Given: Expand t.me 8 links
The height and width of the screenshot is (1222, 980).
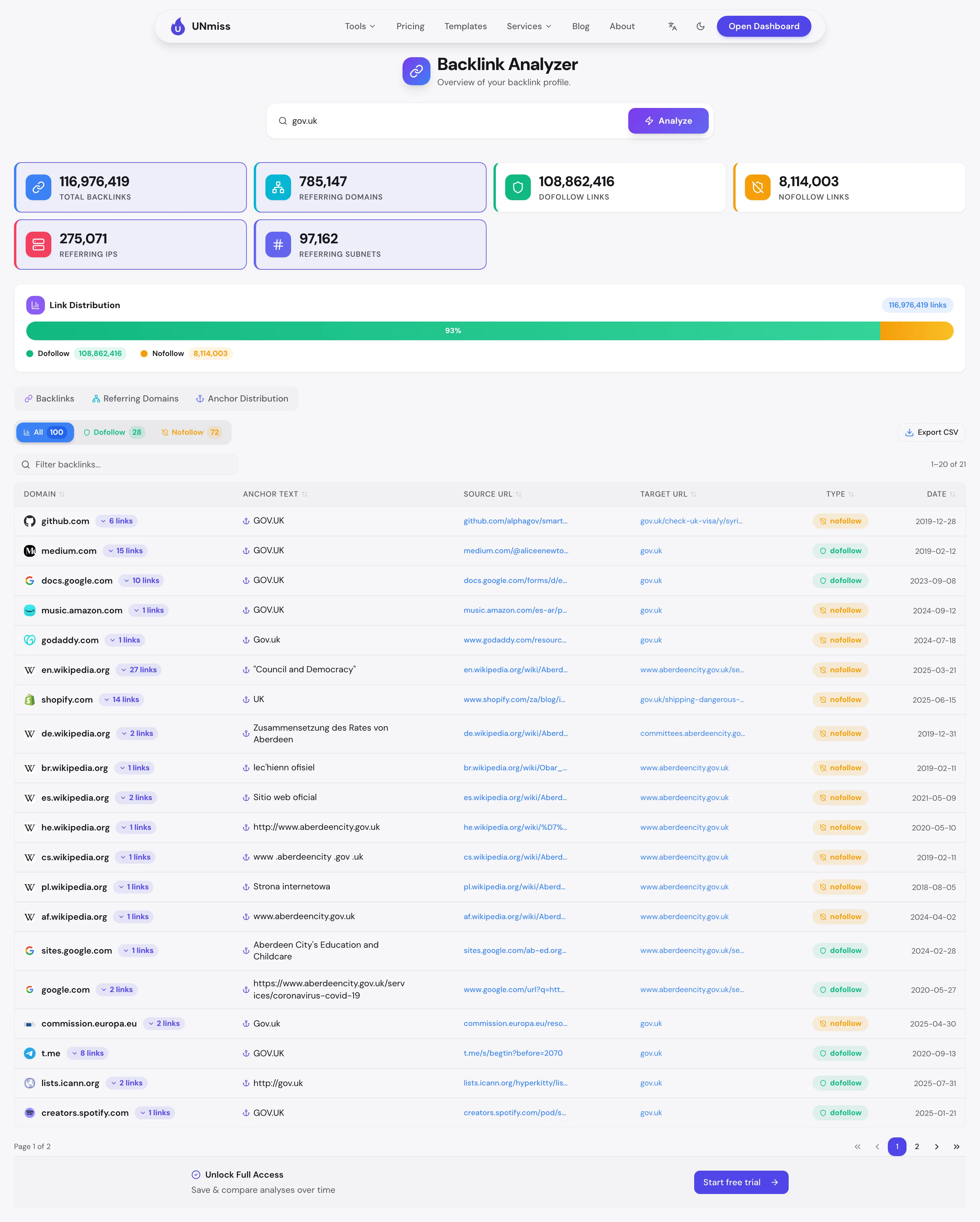Looking at the screenshot, I should pos(88,1053).
